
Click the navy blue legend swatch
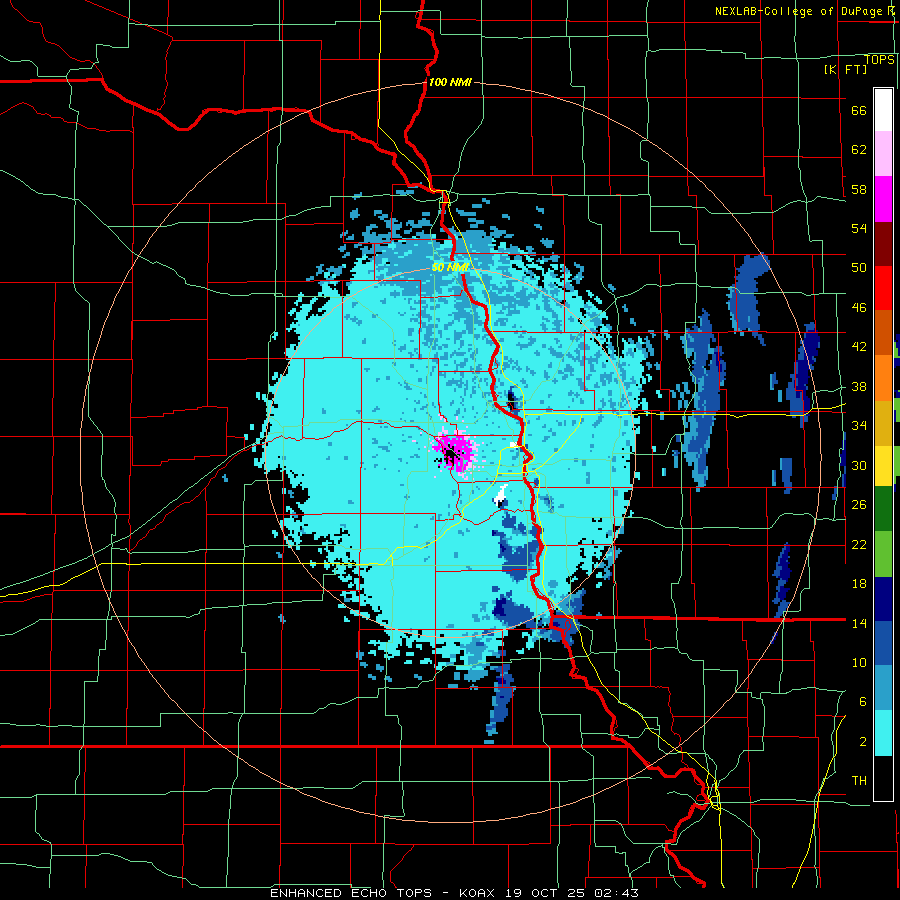pyautogui.click(x=883, y=599)
